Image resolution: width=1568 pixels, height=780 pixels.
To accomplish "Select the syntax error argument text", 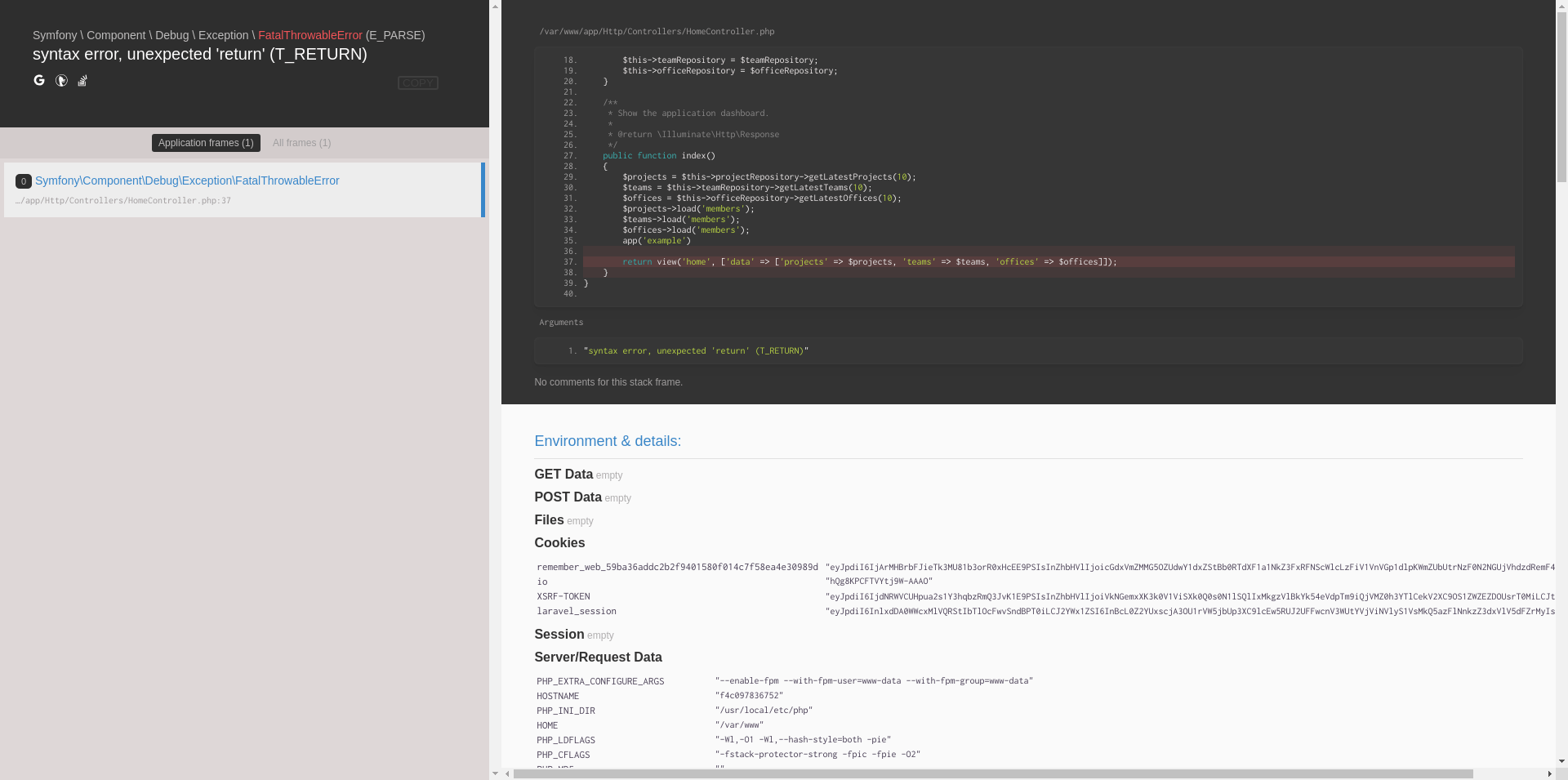I will click(696, 350).
